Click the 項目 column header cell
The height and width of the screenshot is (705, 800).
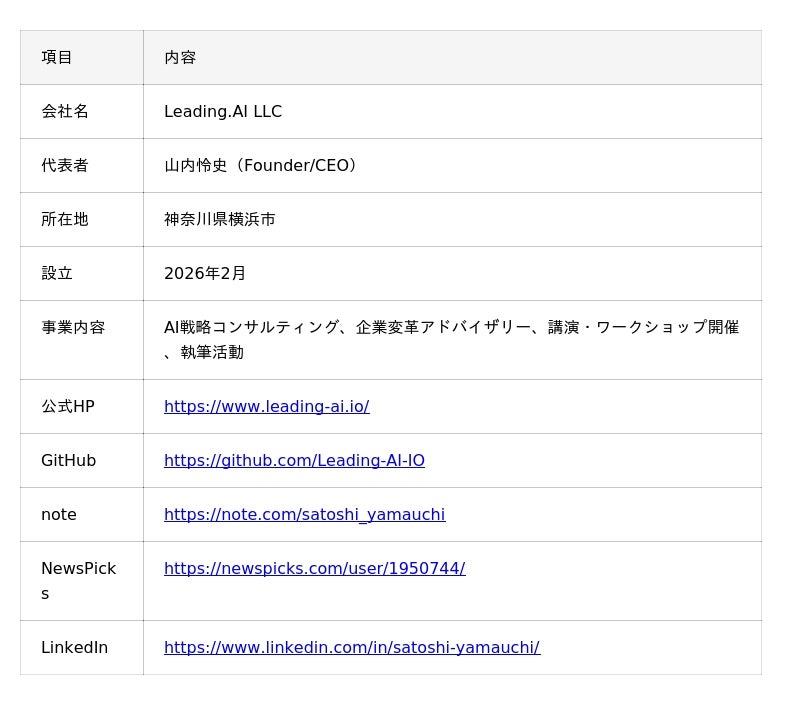click(x=57, y=57)
